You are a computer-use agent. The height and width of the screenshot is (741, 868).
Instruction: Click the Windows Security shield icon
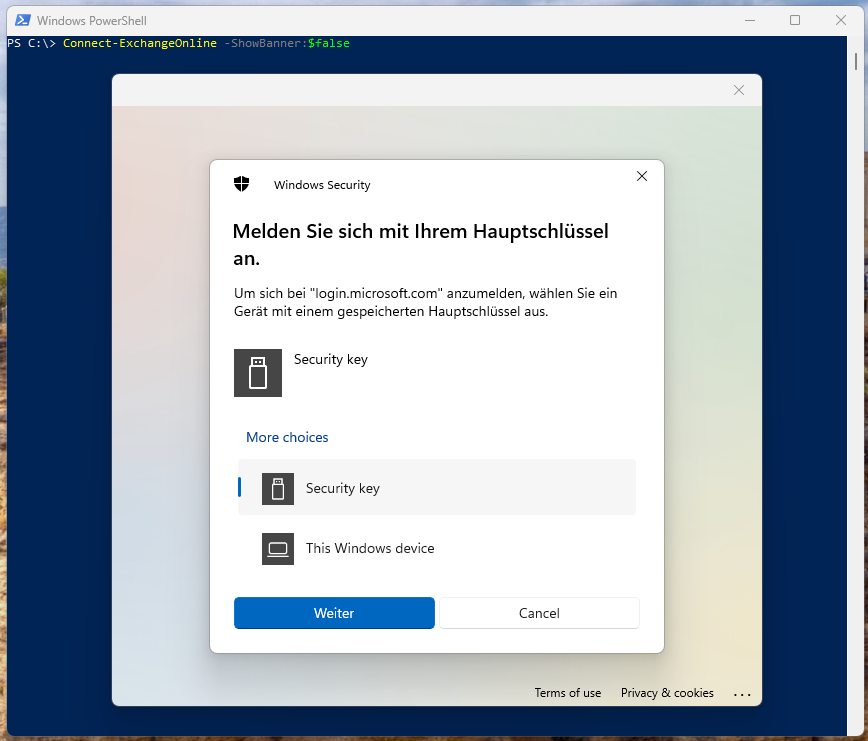pos(241,184)
